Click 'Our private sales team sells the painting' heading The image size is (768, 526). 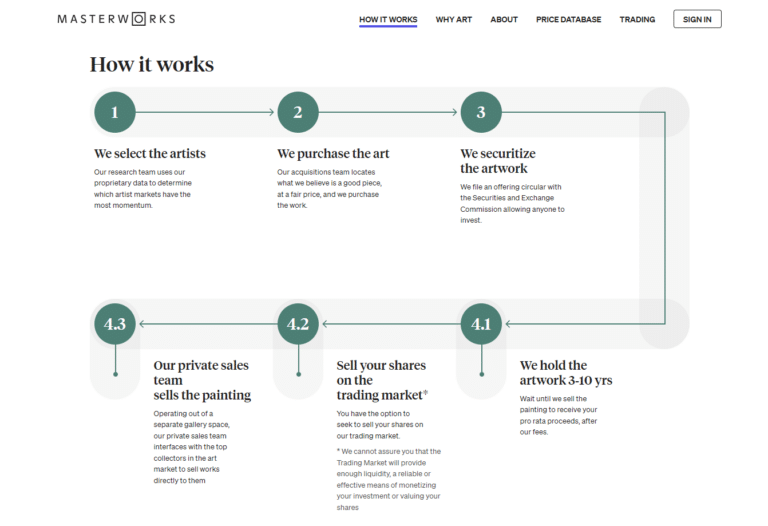tap(202, 380)
